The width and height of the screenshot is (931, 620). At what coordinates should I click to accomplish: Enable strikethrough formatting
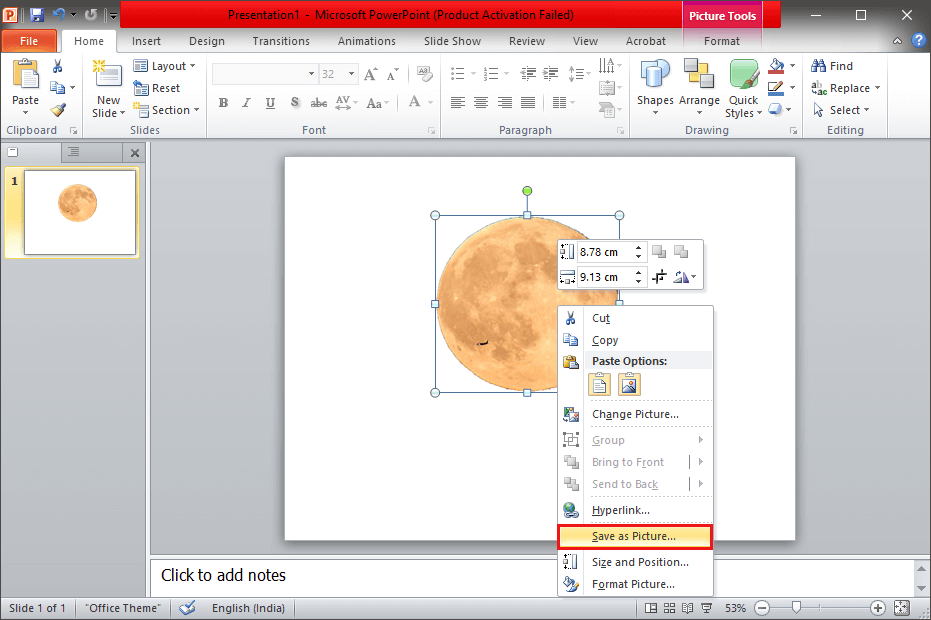[x=319, y=101]
